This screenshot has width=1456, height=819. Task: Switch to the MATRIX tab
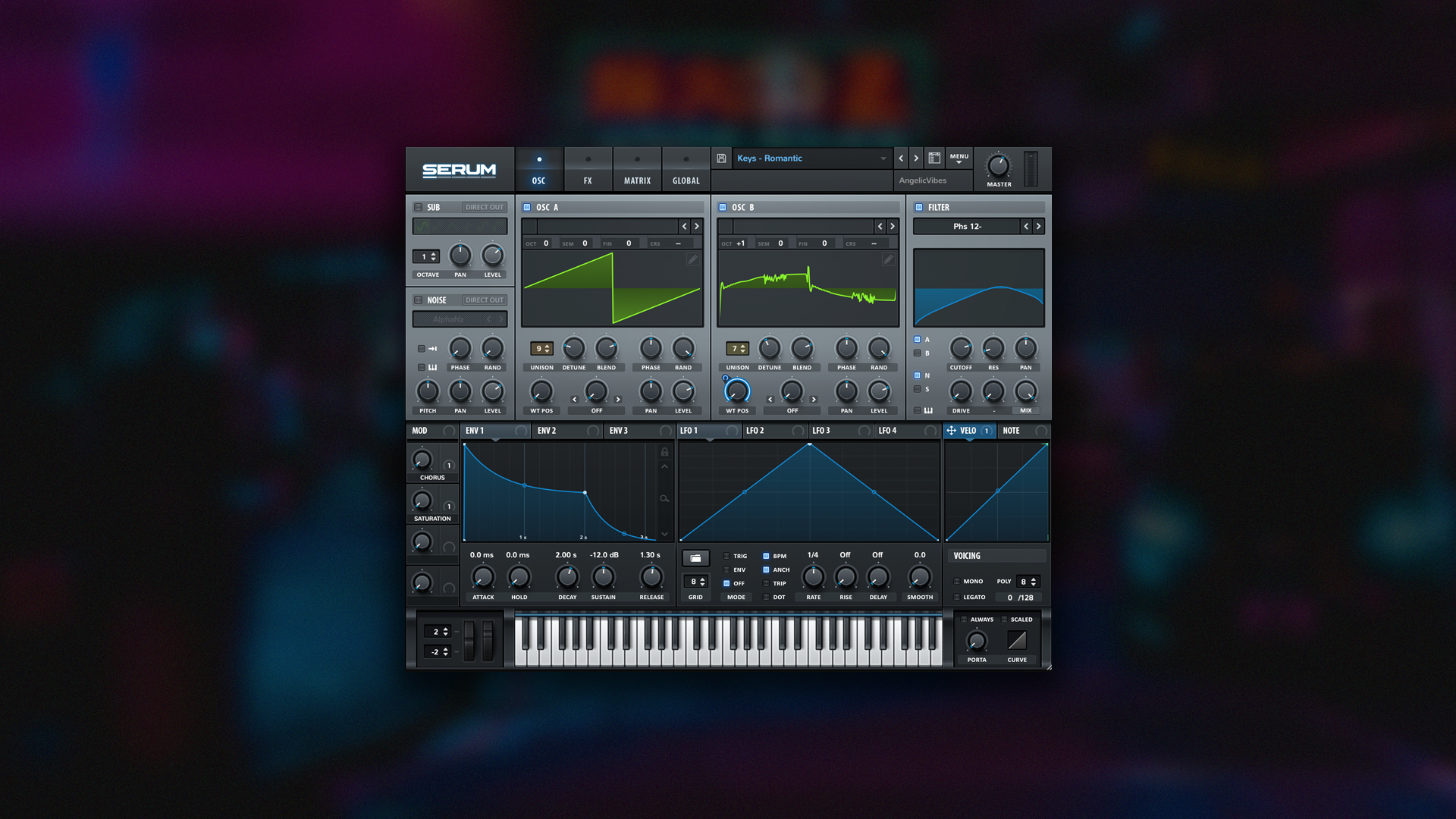point(637,170)
